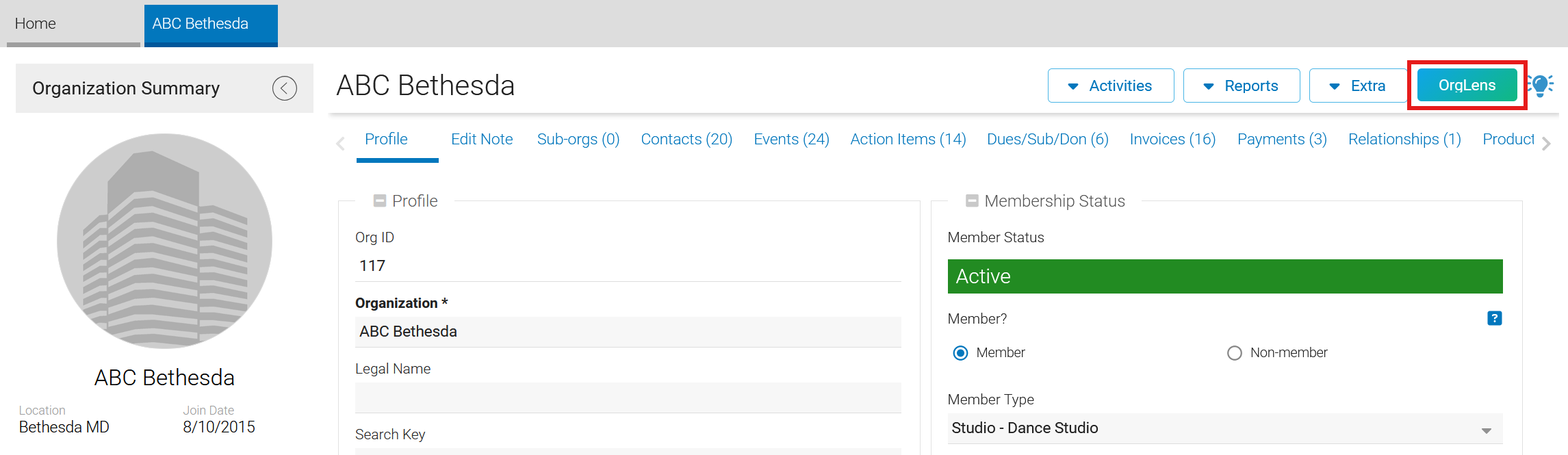Select the ABC Bethesda top tab
Image resolution: width=1568 pixels, height=455 pixels.
[211, 25]
